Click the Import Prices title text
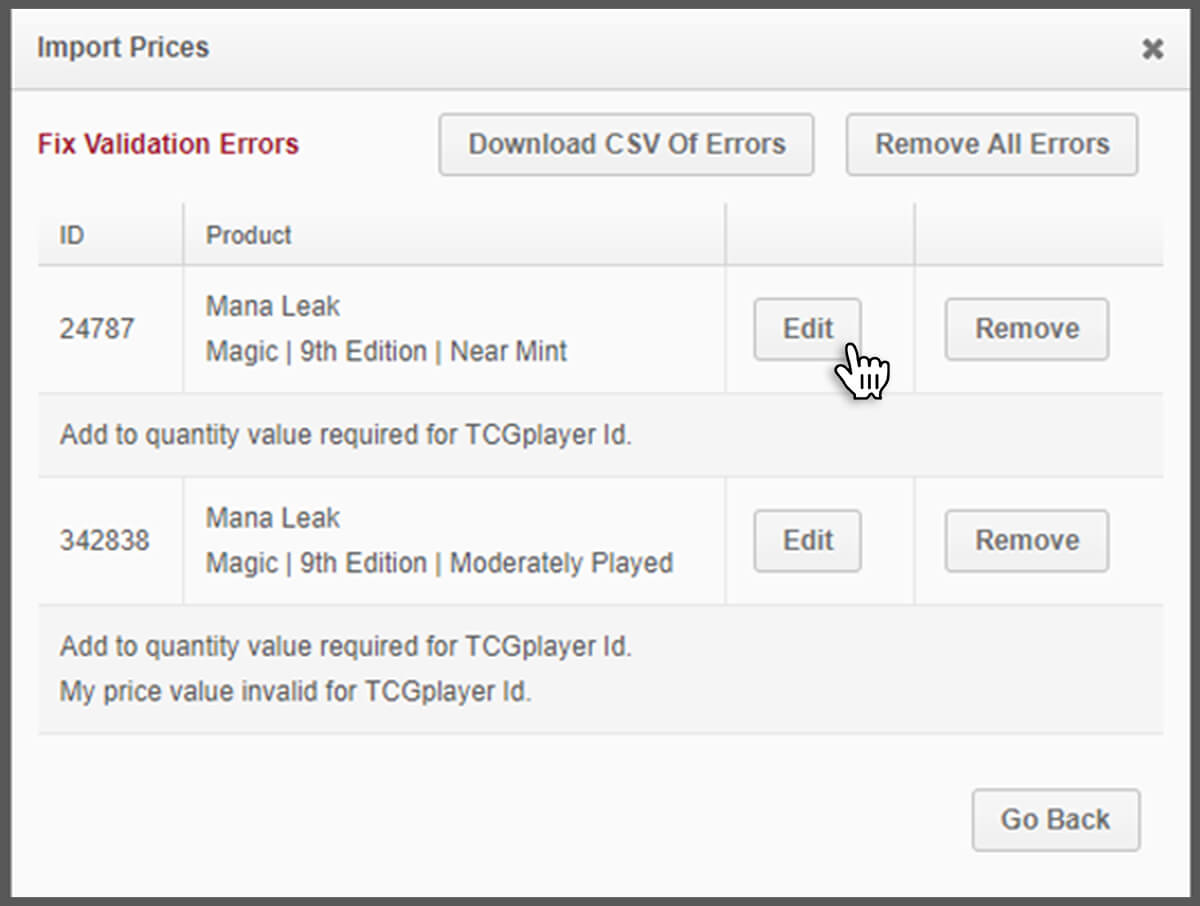Screen dimensions: 1200x906 [122, 47]
